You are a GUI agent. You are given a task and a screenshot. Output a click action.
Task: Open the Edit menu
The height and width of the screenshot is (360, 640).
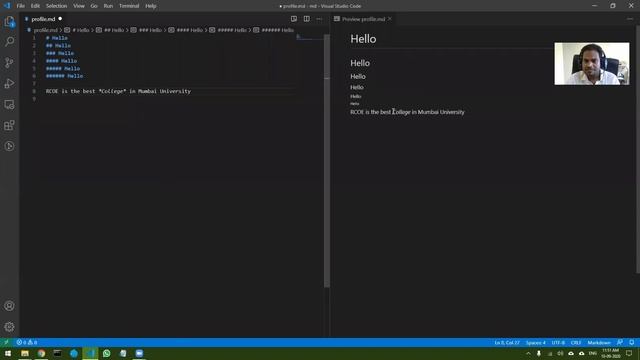36,6
